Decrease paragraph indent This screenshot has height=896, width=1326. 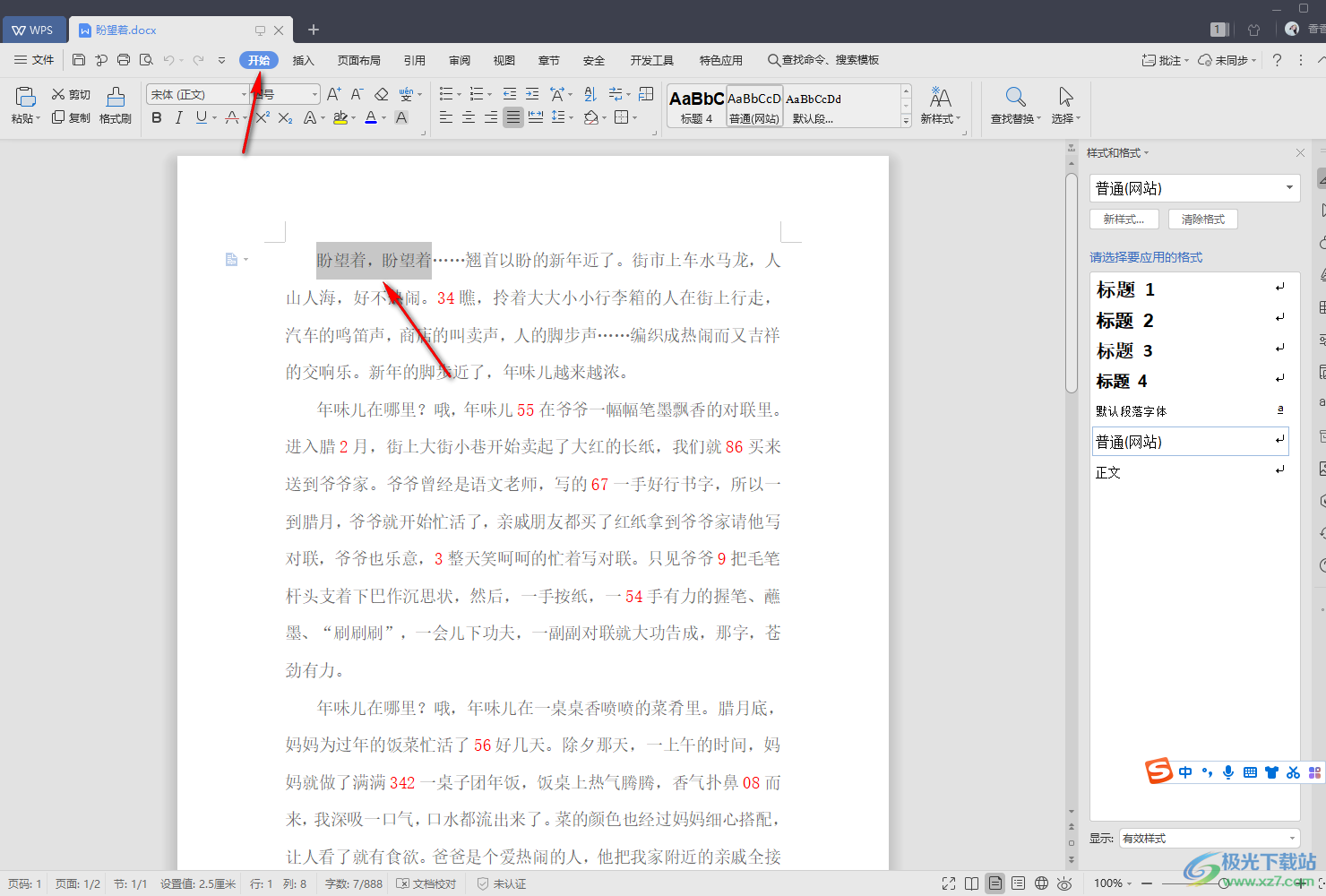(x=510, y=94)
